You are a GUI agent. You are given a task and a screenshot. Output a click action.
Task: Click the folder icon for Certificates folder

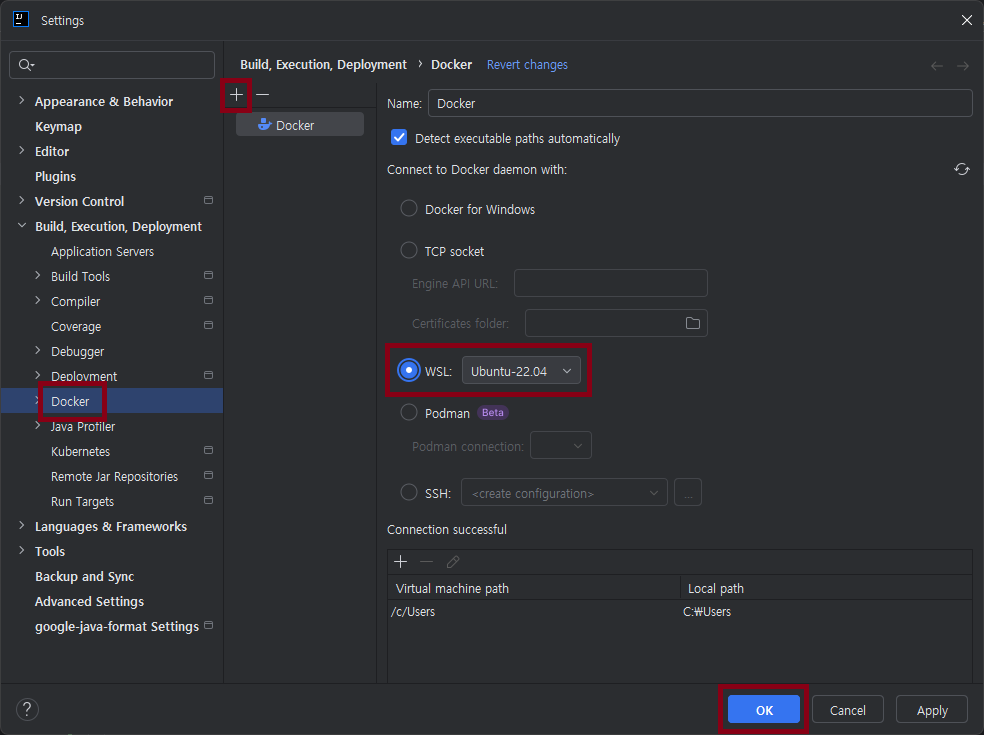(x=692, y=323)
